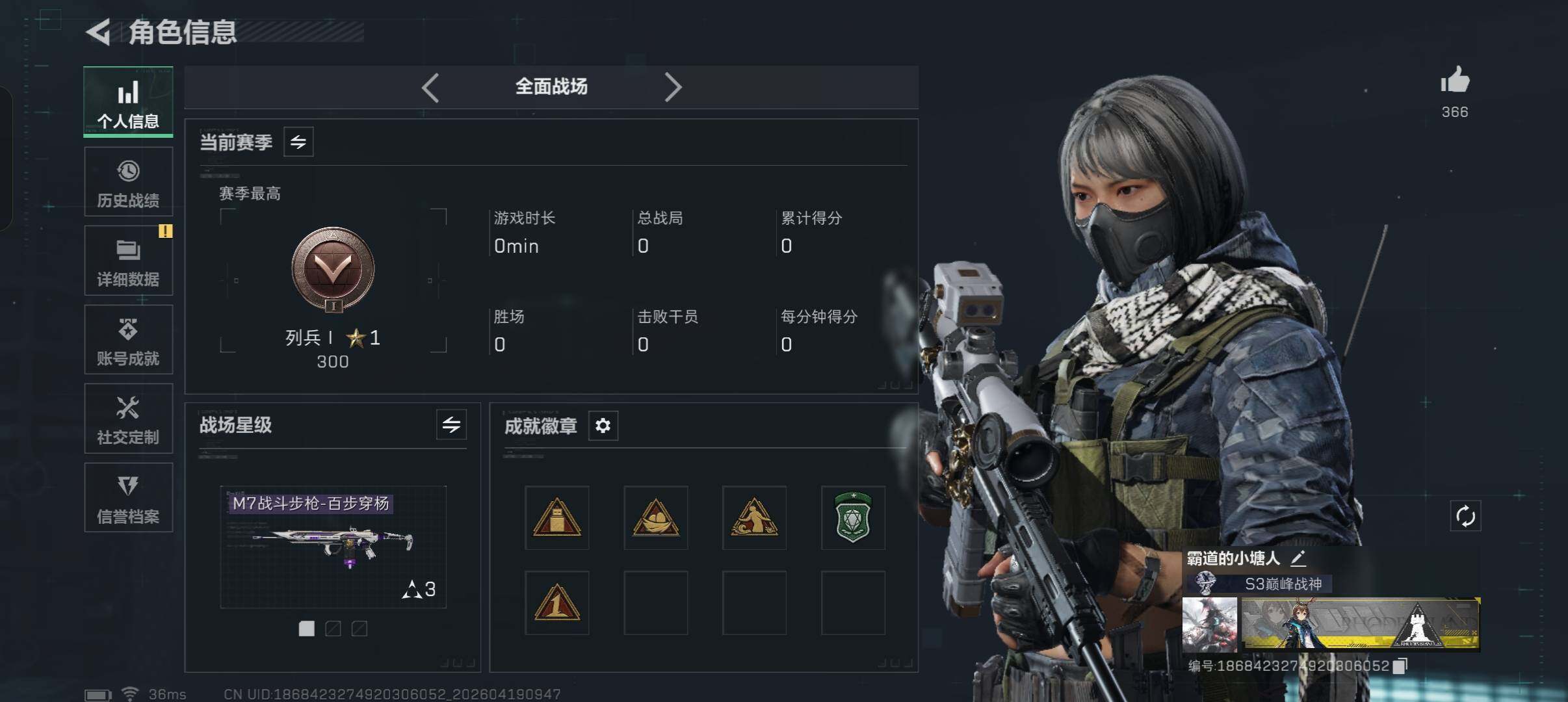
Task: Select the second weapon page indicator
Action: (333, 629)
